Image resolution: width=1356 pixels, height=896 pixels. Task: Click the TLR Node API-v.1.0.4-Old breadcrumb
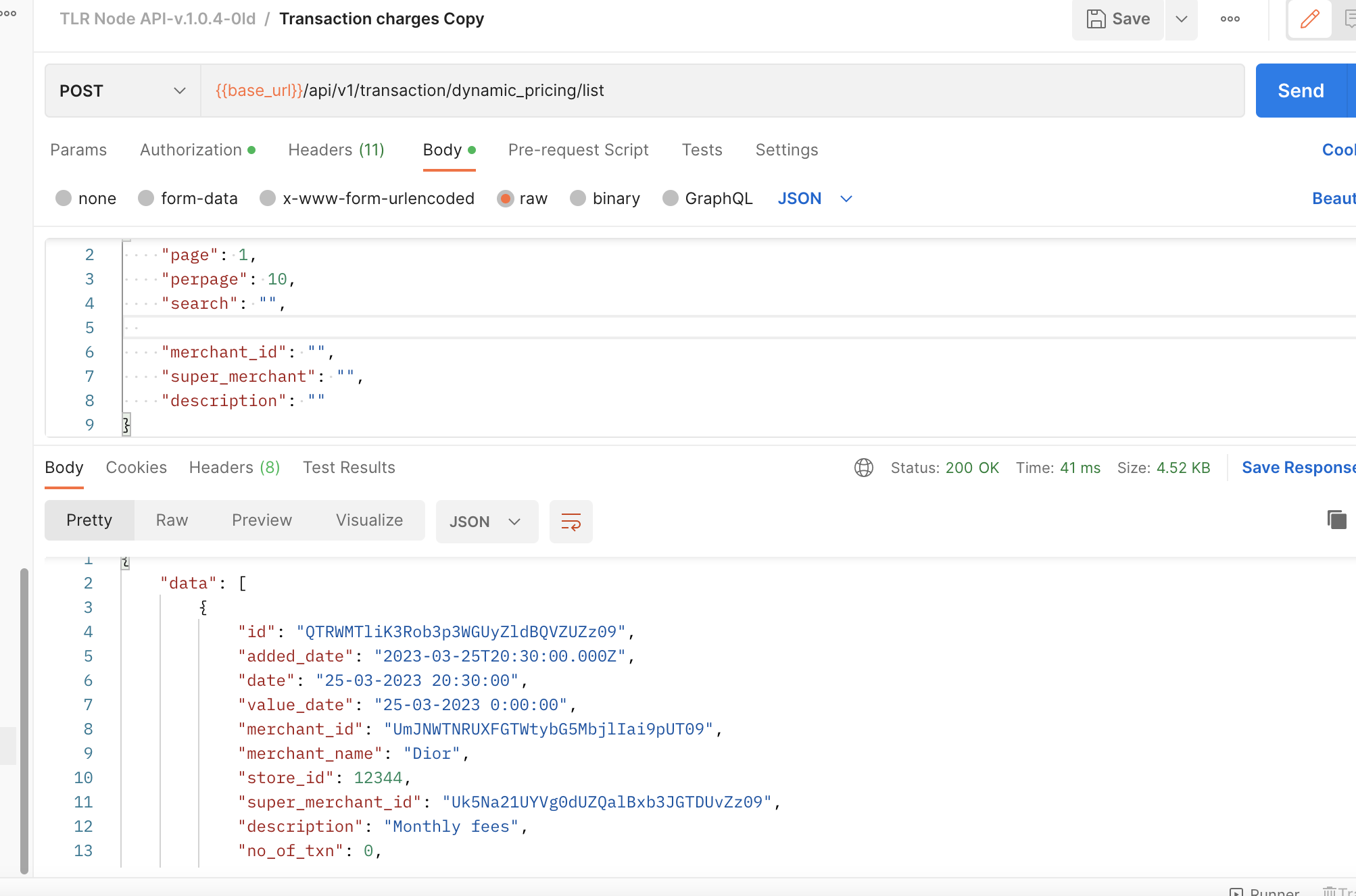pyautogui.click(x=158, y=19)
